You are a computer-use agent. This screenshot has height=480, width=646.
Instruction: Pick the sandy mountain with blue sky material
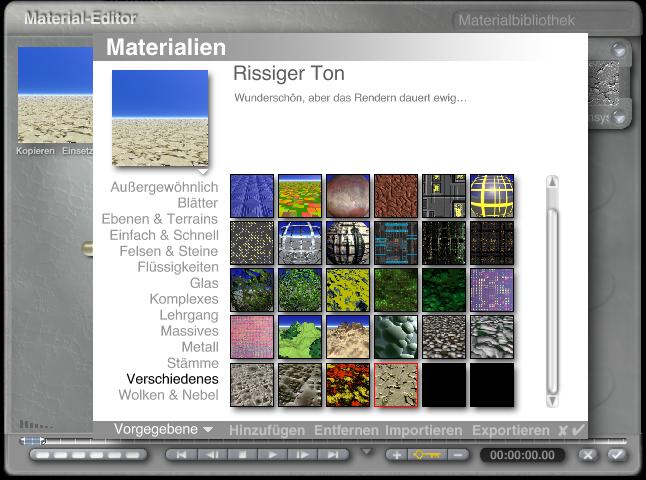click(x=348, y=337)
